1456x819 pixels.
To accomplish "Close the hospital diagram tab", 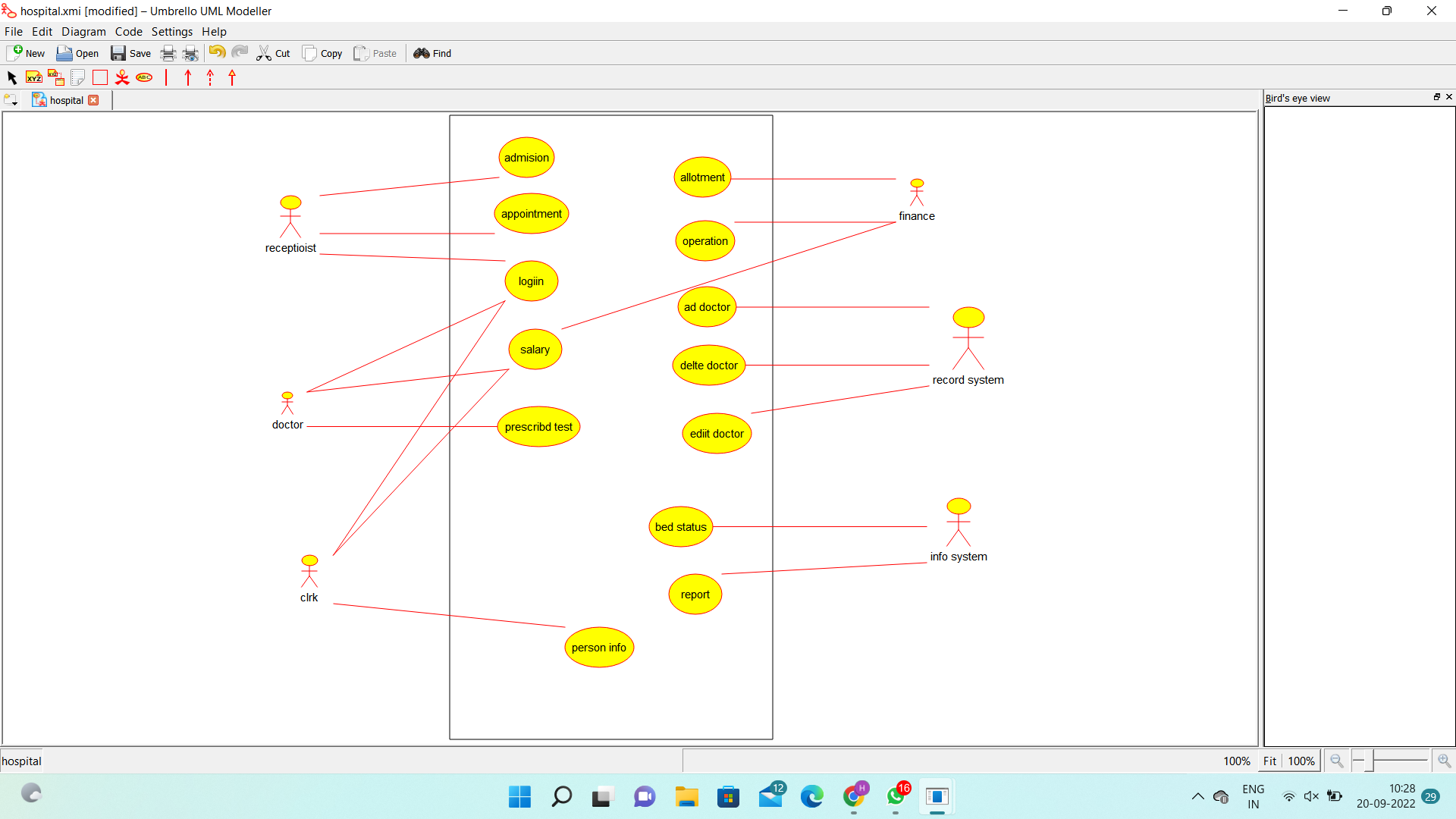I will (x=93, y=100).
